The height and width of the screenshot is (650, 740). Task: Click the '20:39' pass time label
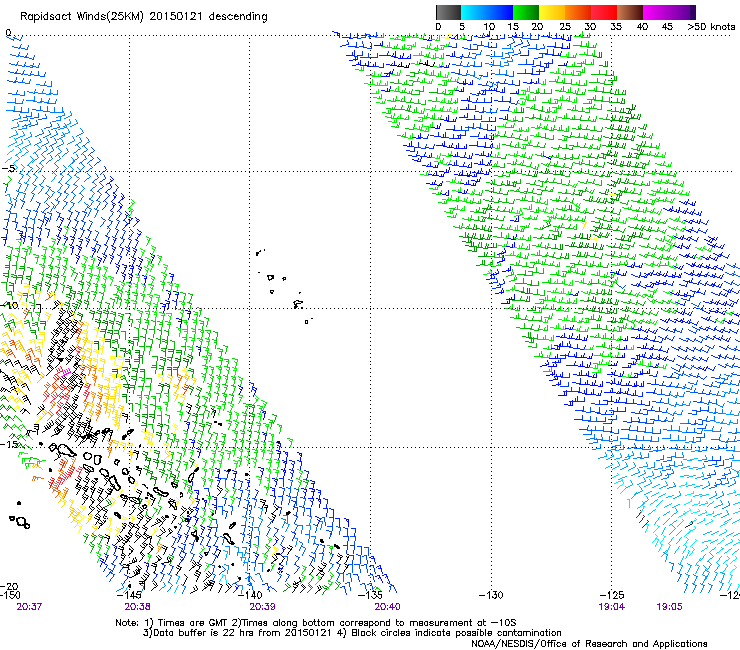click(262, 606)
